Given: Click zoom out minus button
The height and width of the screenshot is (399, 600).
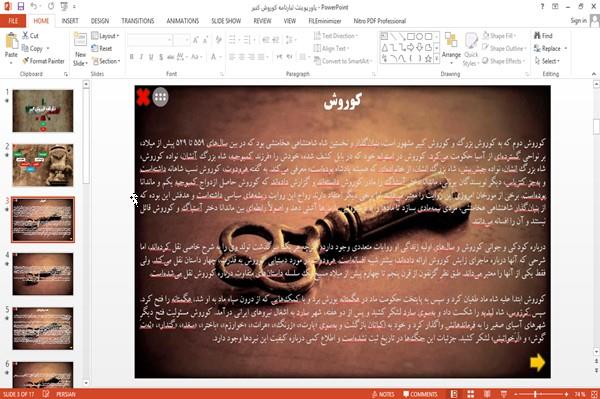Looking at the screenshot, I should click(516, 394).
